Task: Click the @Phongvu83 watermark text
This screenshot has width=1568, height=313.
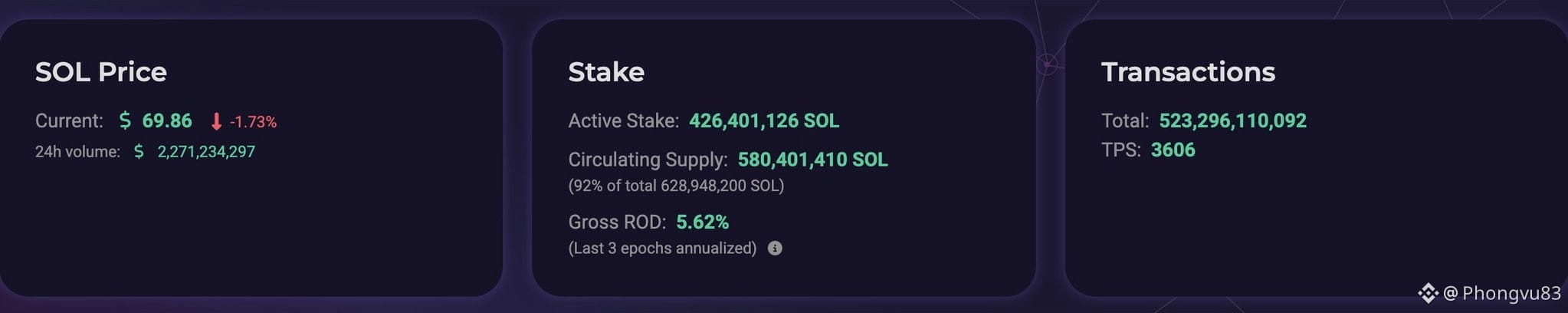Action: pyautogui.click(x=1501, y=293)
